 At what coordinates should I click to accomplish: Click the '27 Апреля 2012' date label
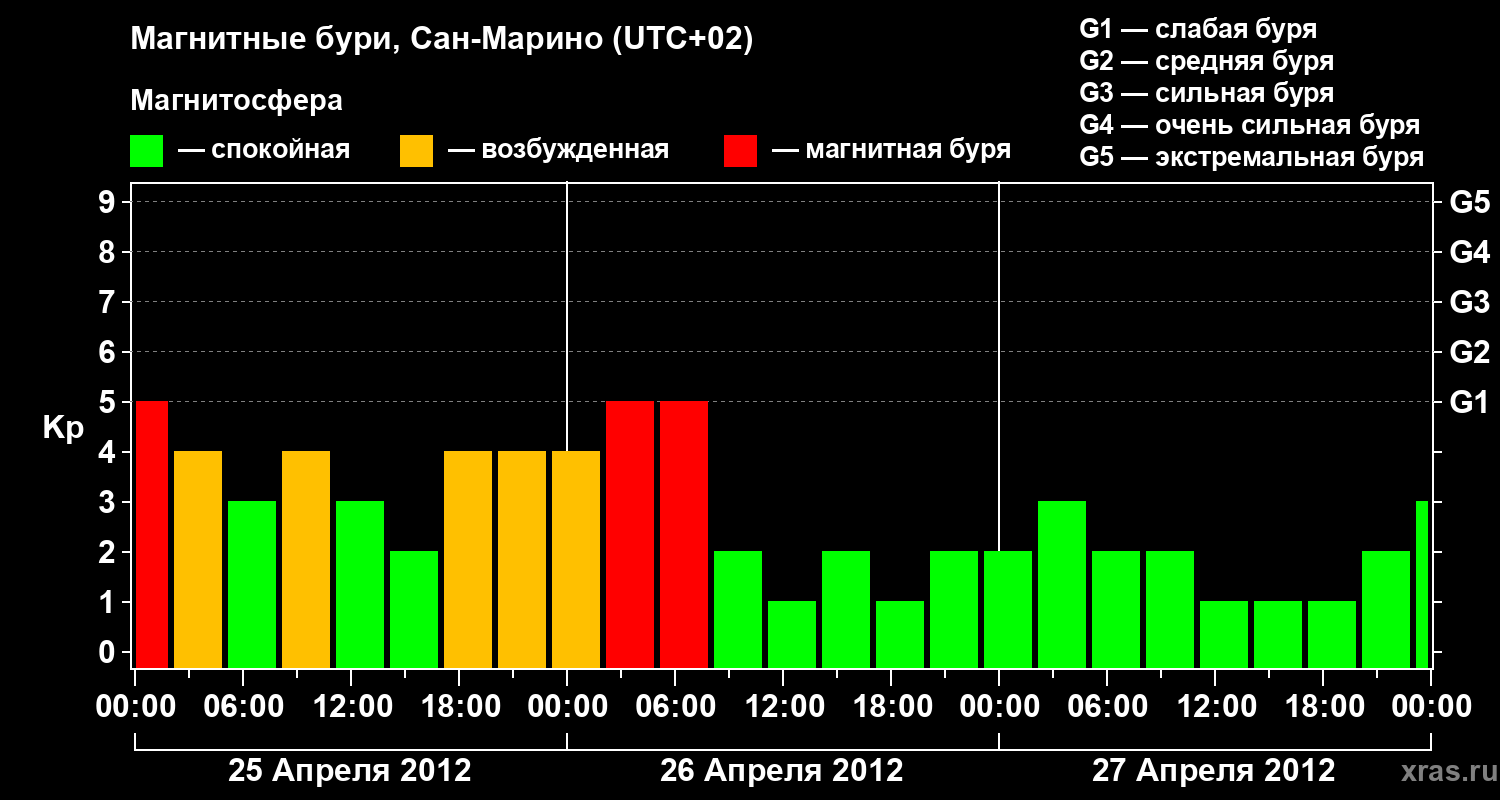1214,770
